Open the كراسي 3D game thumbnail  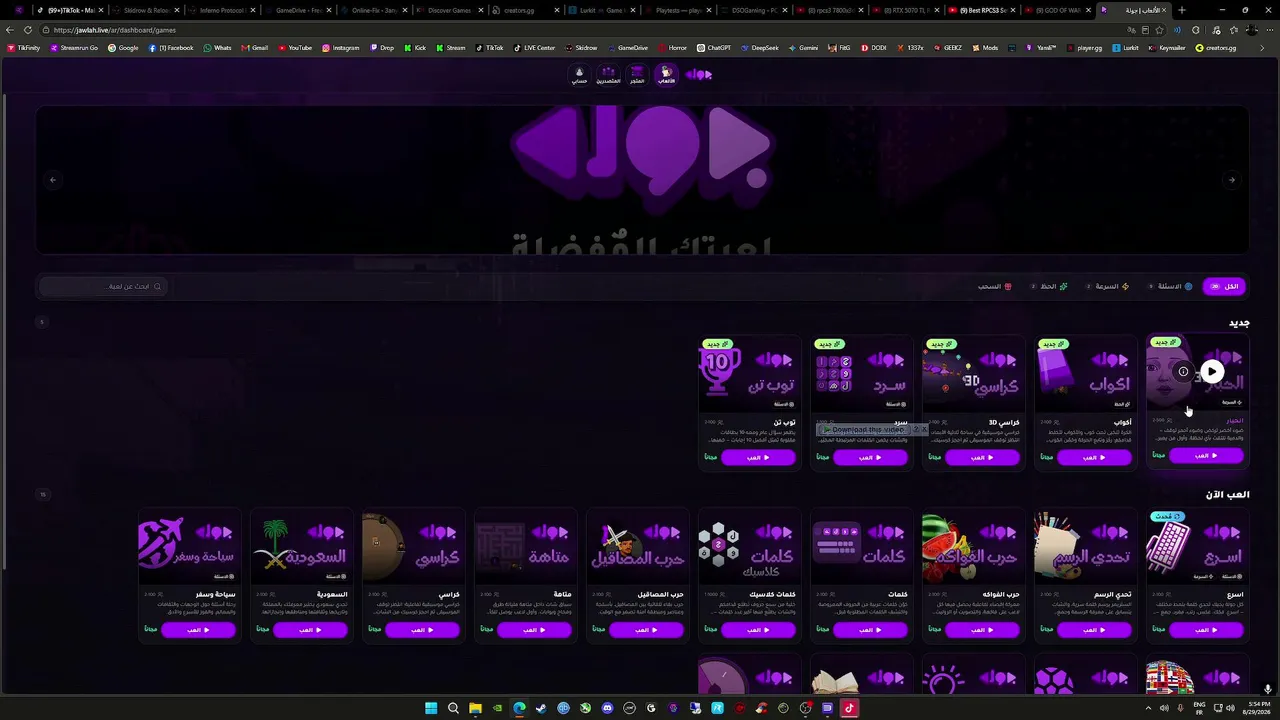[973, 372]
